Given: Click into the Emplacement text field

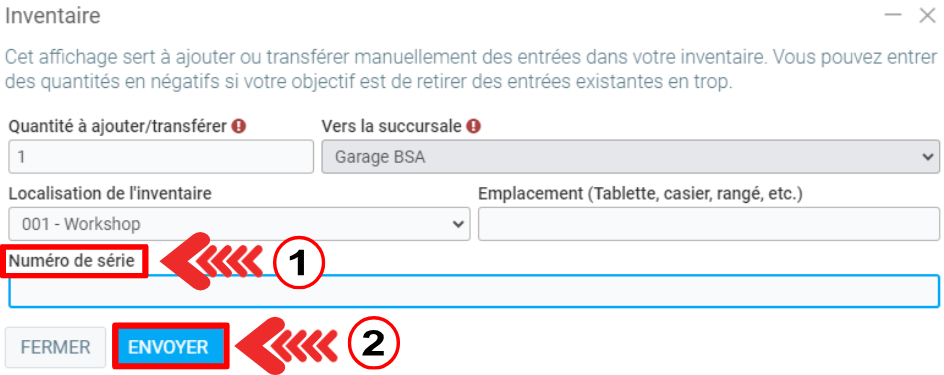Looking at the screenshot, I should click(x=709, y=224).
